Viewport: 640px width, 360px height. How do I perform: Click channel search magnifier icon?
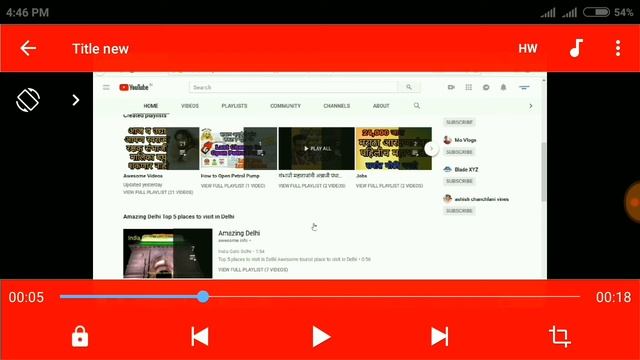click(x=416, y=106)
